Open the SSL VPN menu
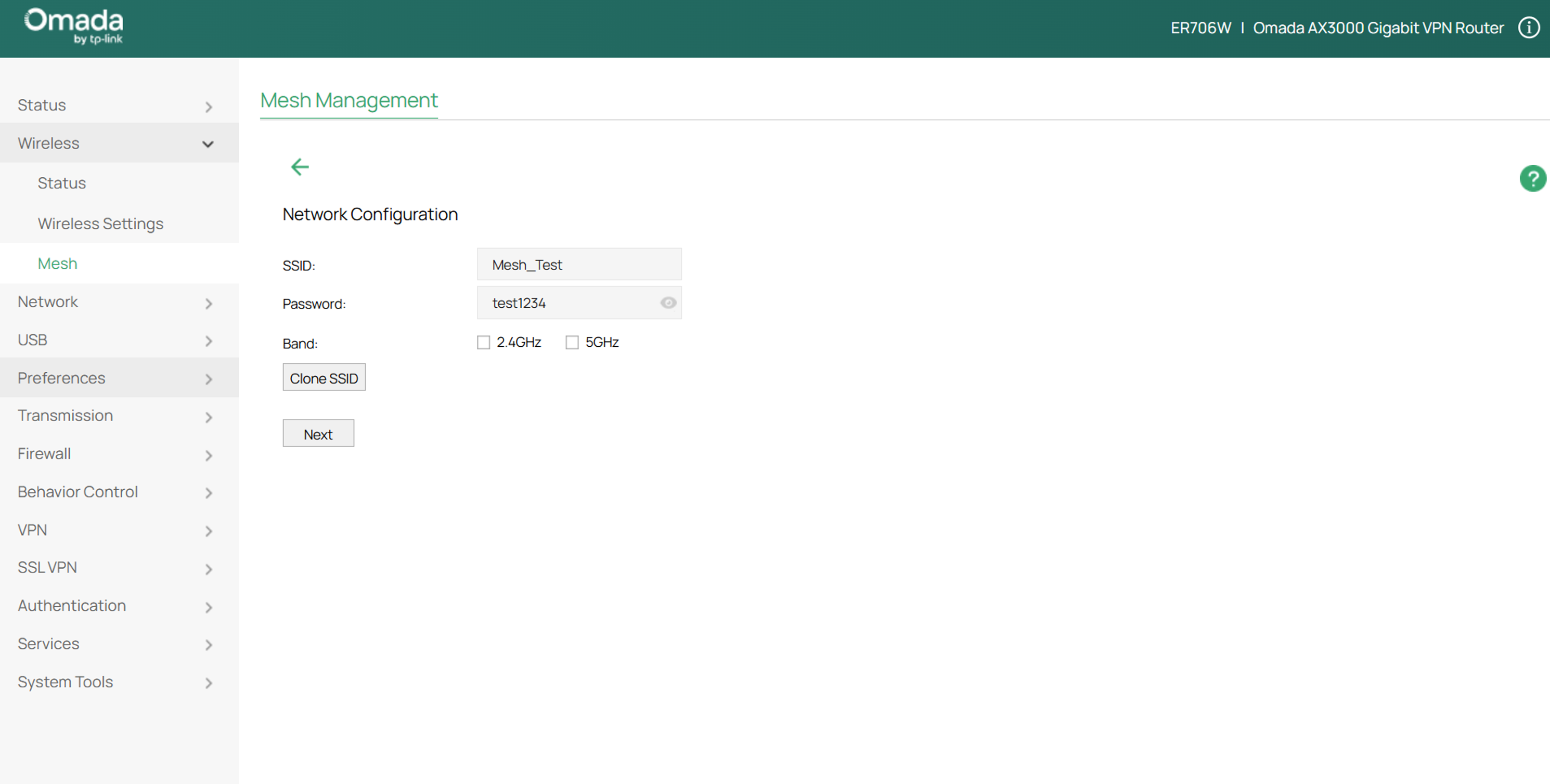The height and width of the screenshot is (784, 1550). coord(47,568)
